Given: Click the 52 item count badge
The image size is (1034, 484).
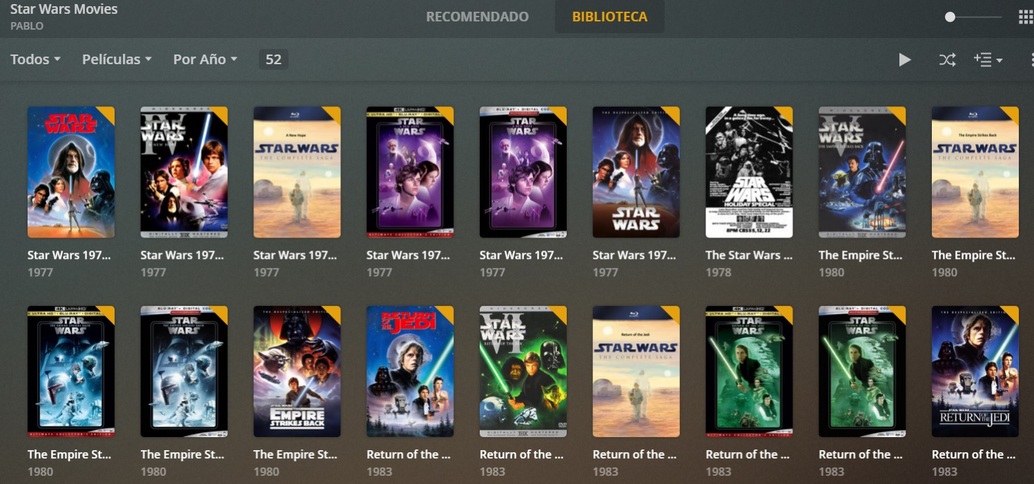Looking at the screenshot, I should point(273,59).
